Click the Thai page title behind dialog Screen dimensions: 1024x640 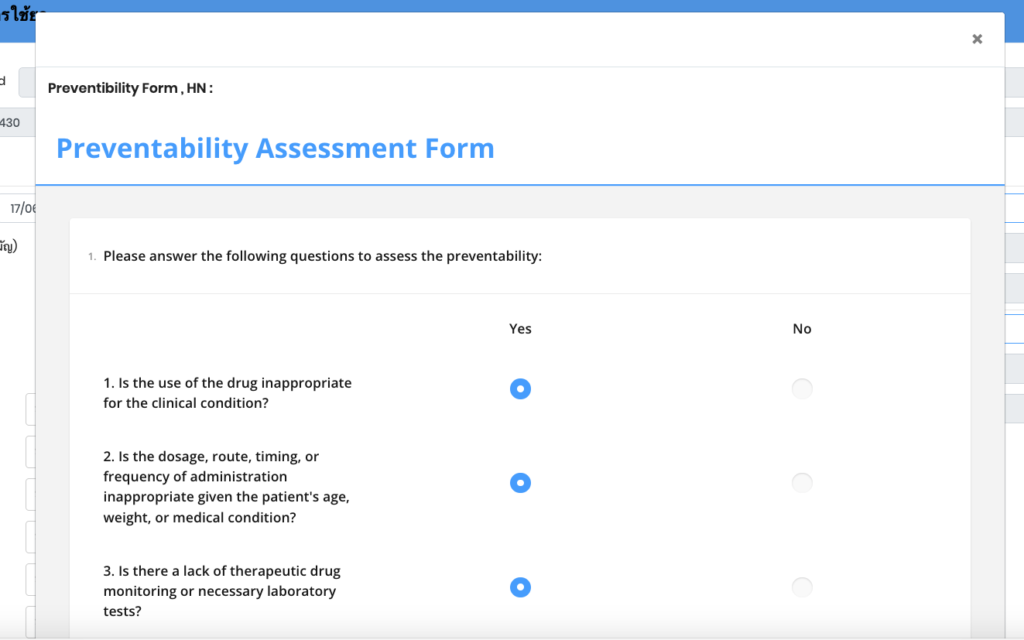pos(18,16)
